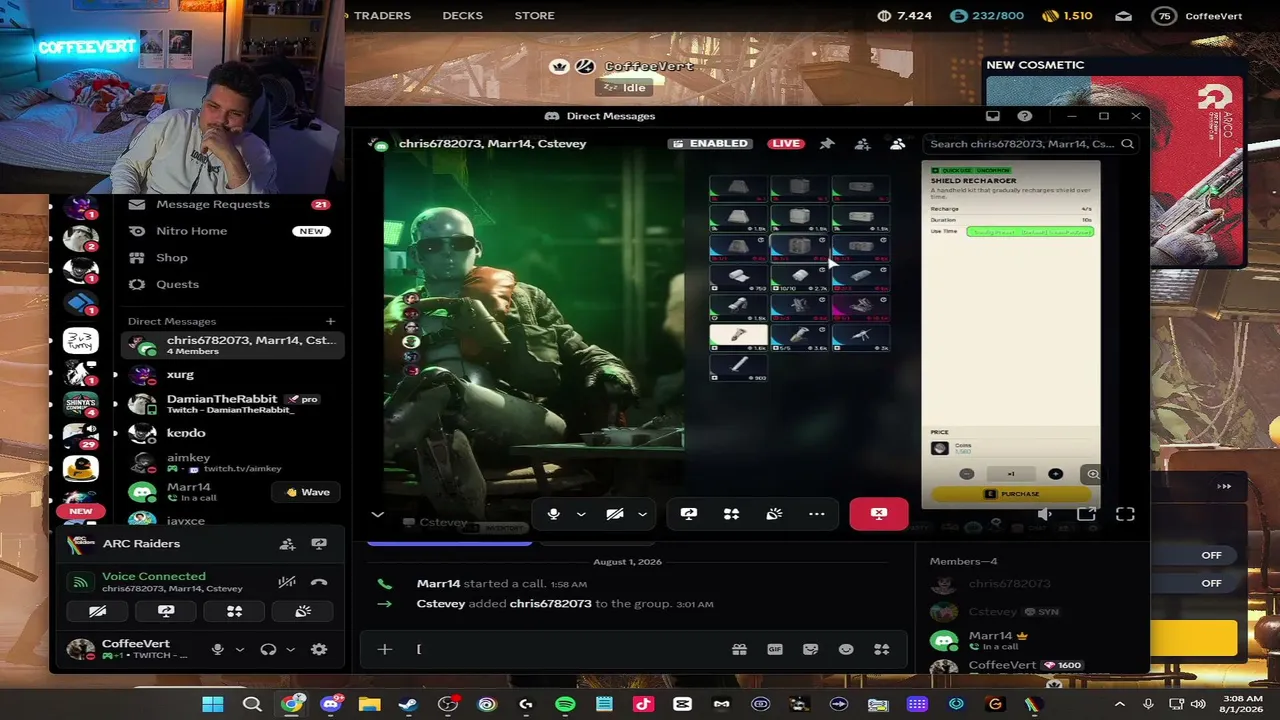Click the LIVE stream badge

click(x=786, y=143)
